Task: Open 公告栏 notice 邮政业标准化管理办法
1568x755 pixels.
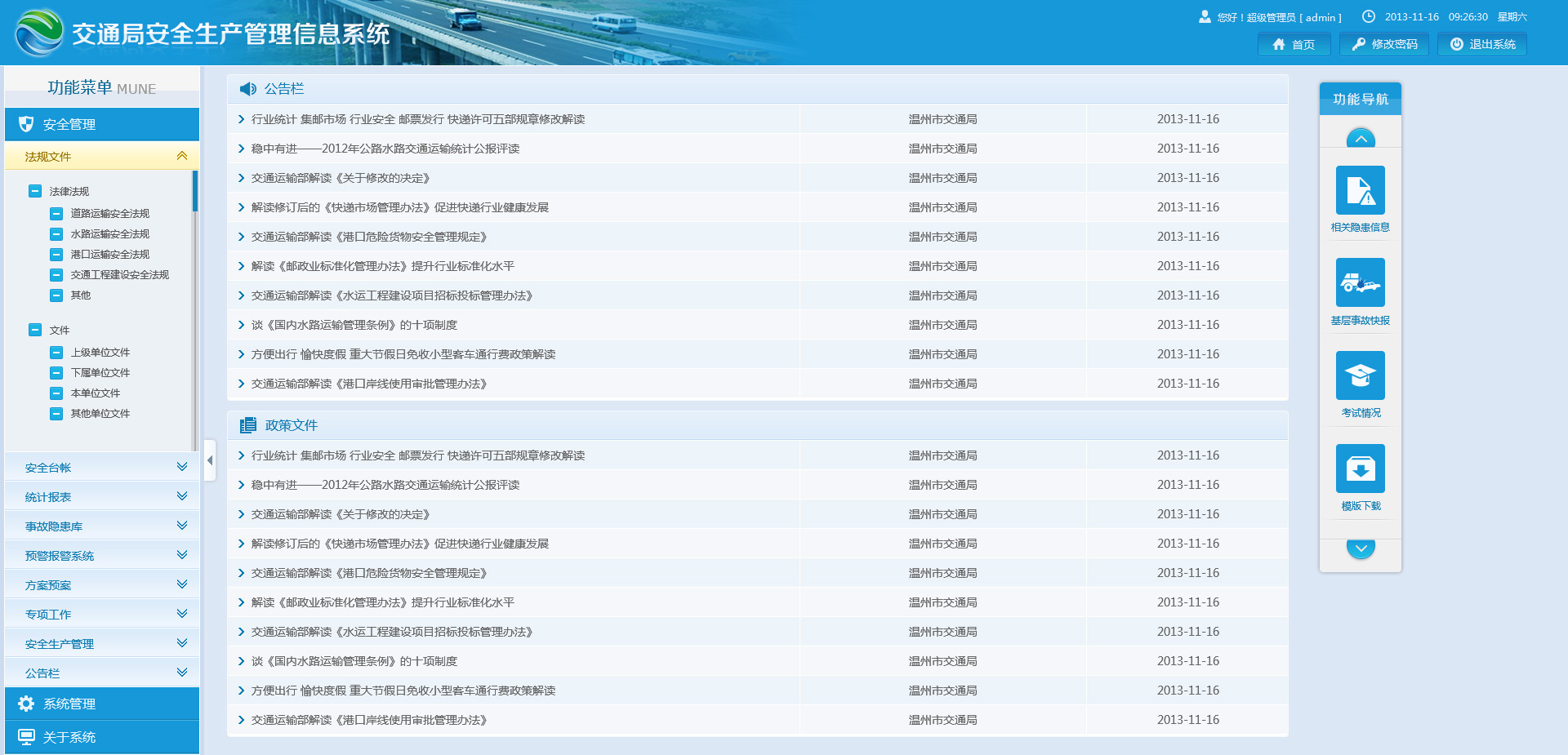Action: [383, 266]
